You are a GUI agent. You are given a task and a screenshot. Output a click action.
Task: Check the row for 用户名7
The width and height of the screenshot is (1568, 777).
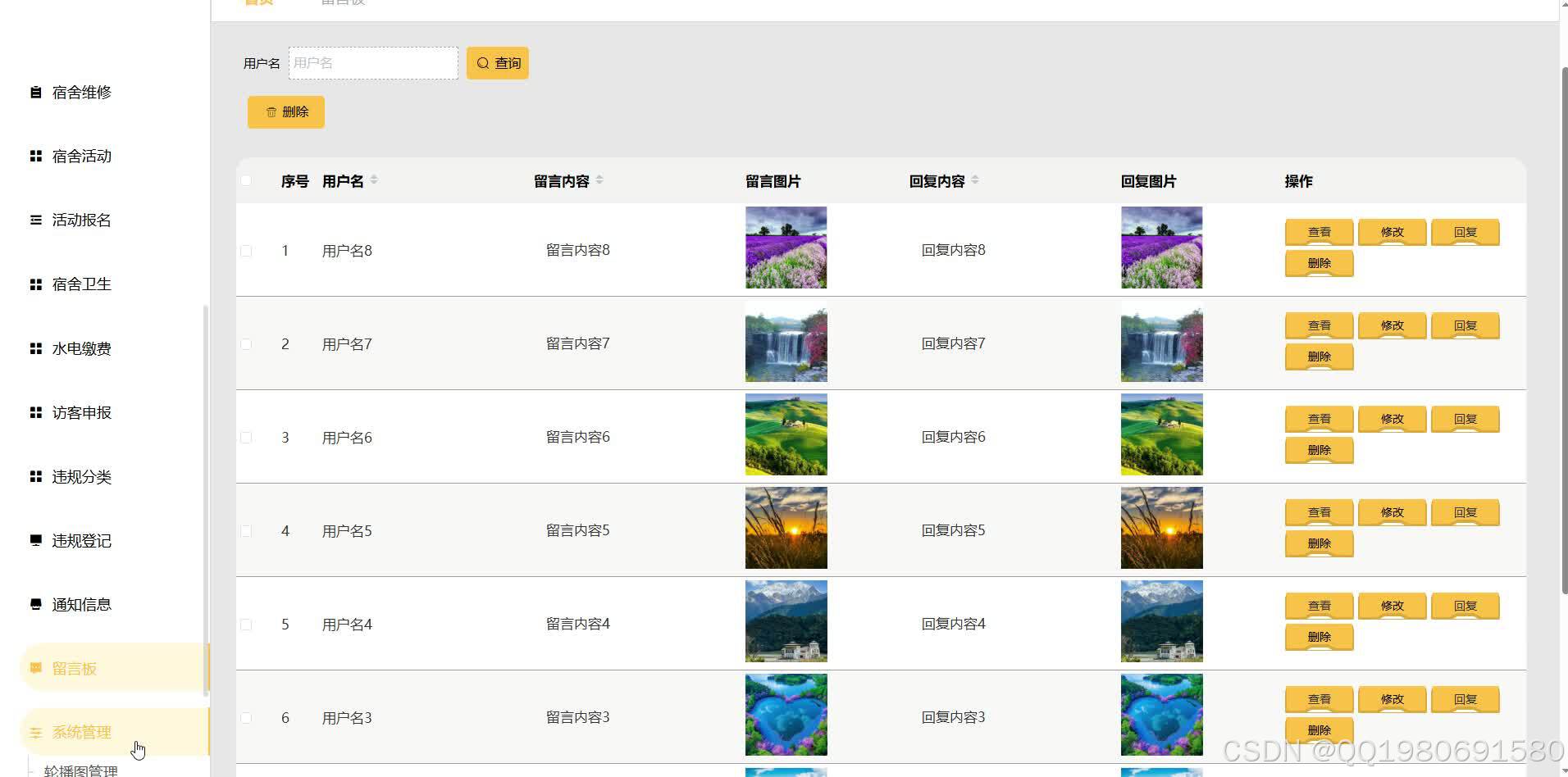246,344
